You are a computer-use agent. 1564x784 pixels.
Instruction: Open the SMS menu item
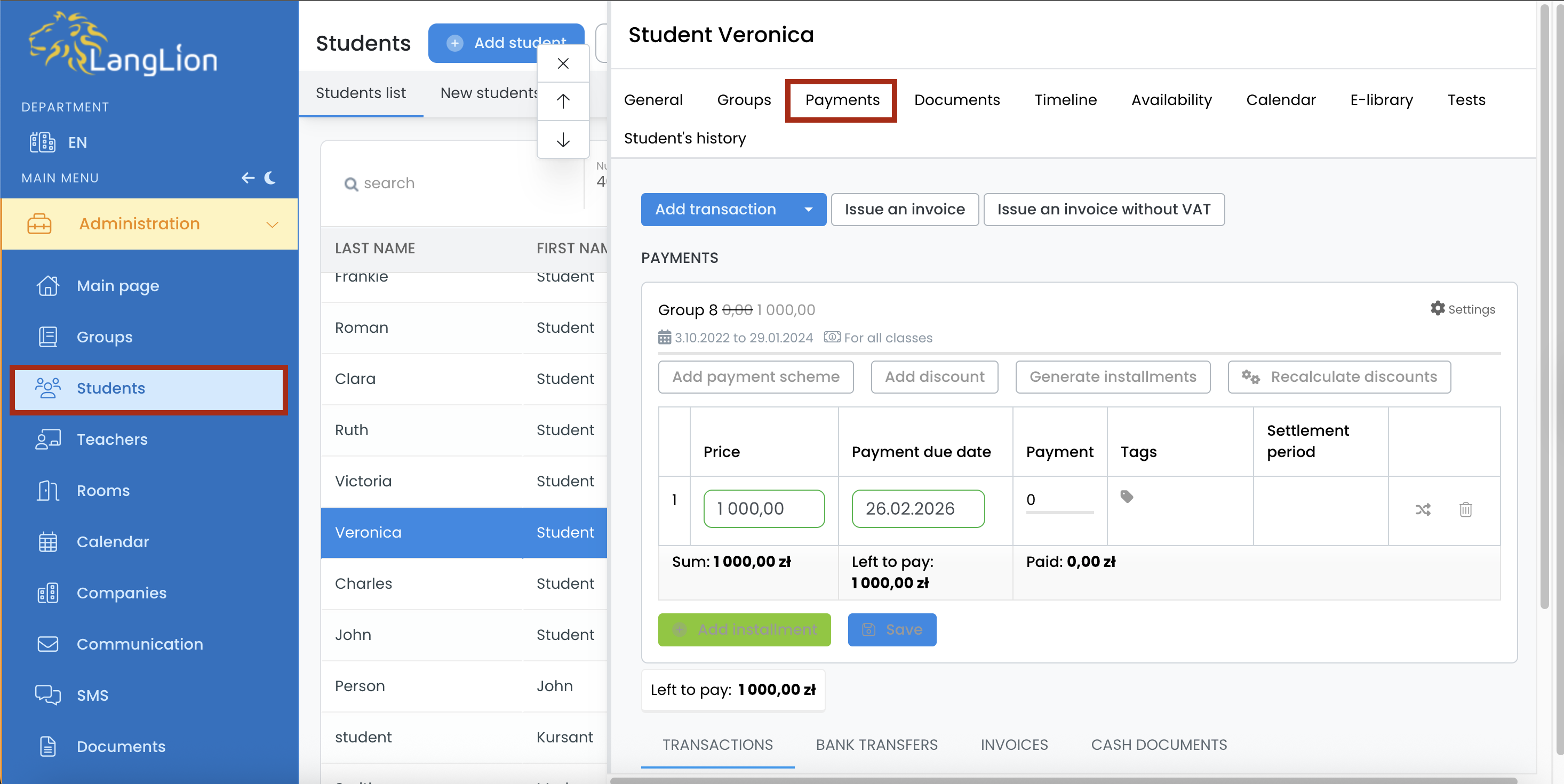[x=92, y=695]
